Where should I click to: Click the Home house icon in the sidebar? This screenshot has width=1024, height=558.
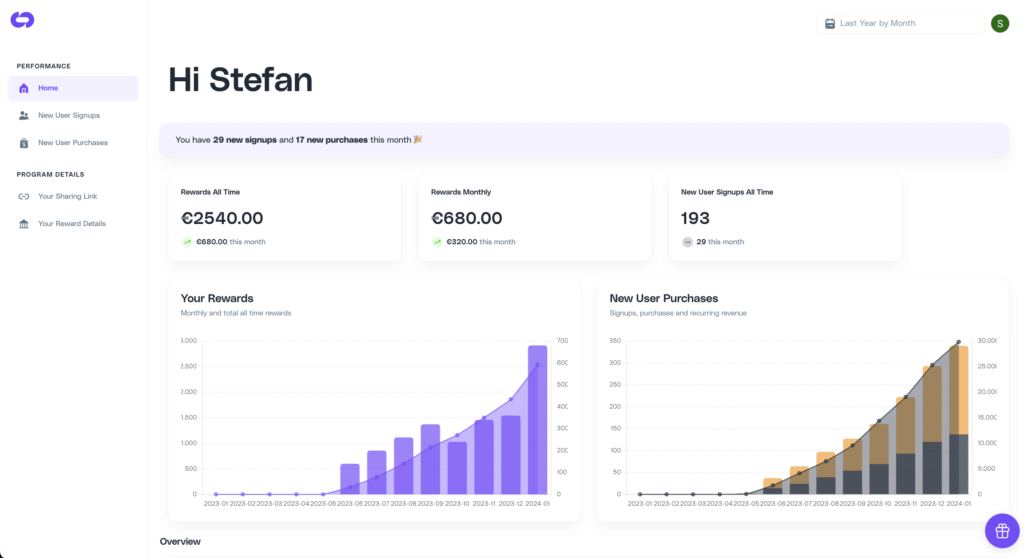click(24, 88)
